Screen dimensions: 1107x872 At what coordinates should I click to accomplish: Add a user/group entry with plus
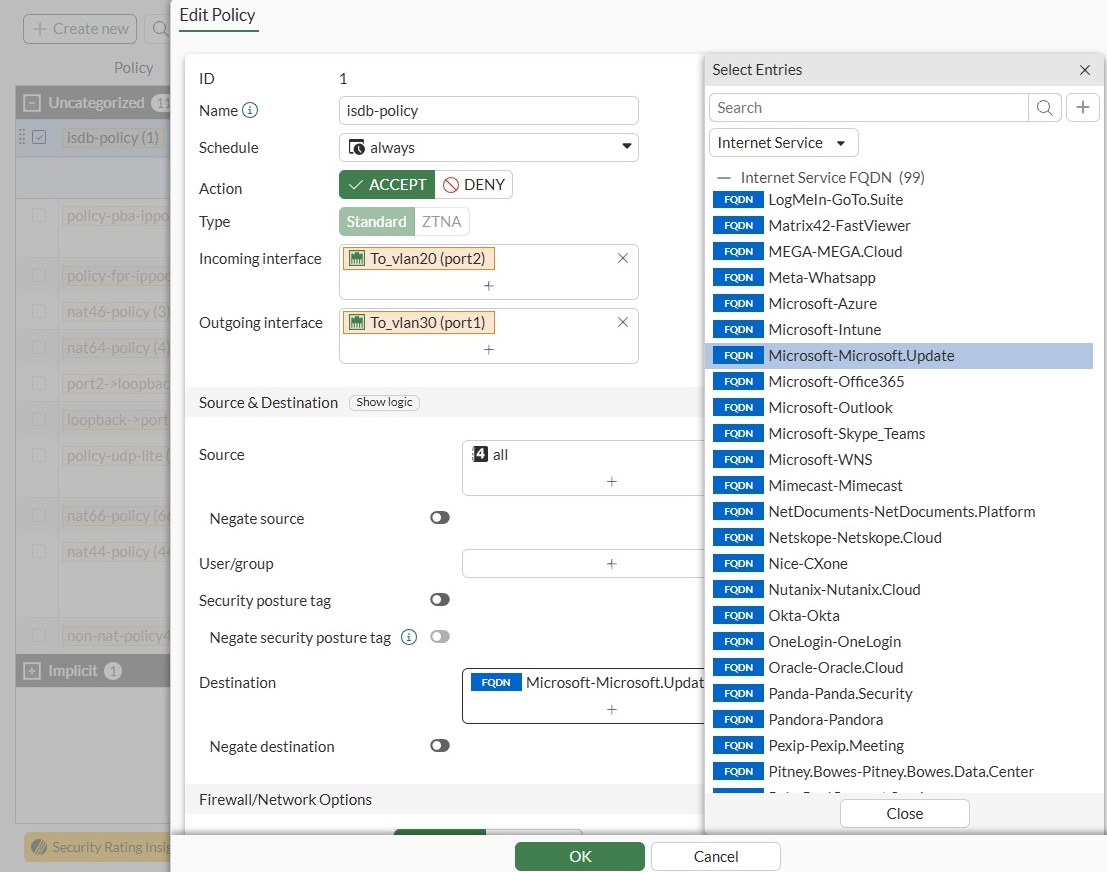[611, 563]
